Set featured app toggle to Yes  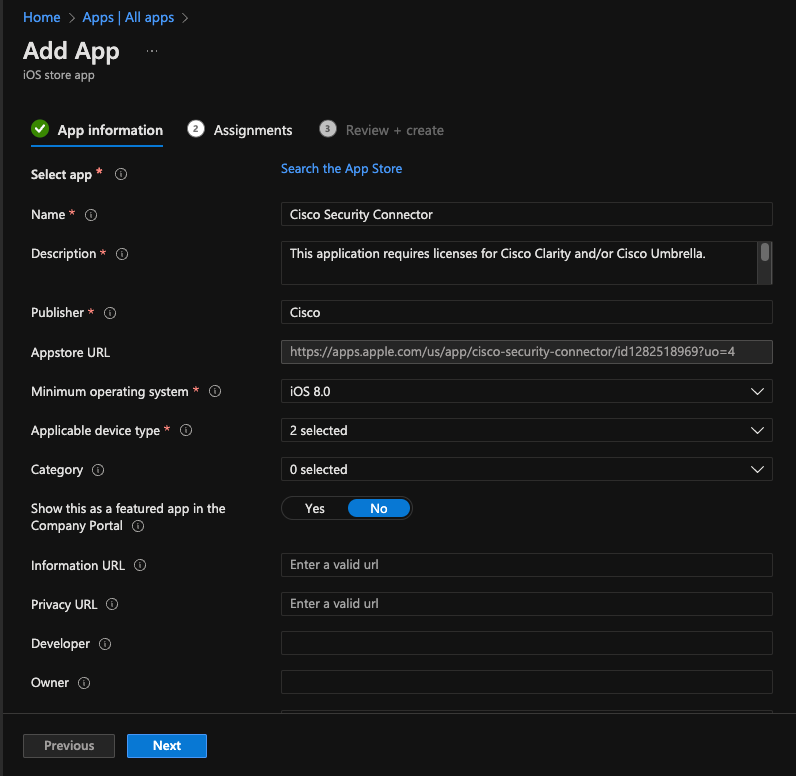315,508
